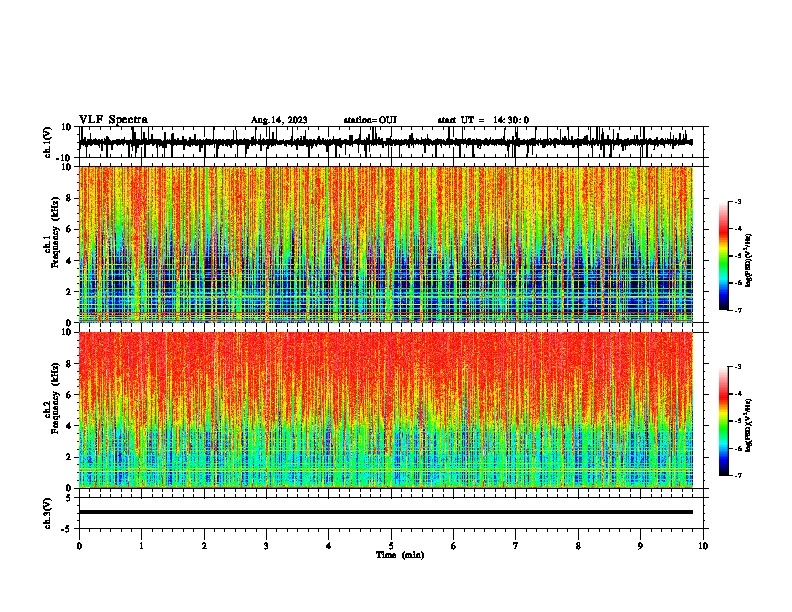
Task: Click the "ch.3(V)" axis label
Action: pos(48,513)
